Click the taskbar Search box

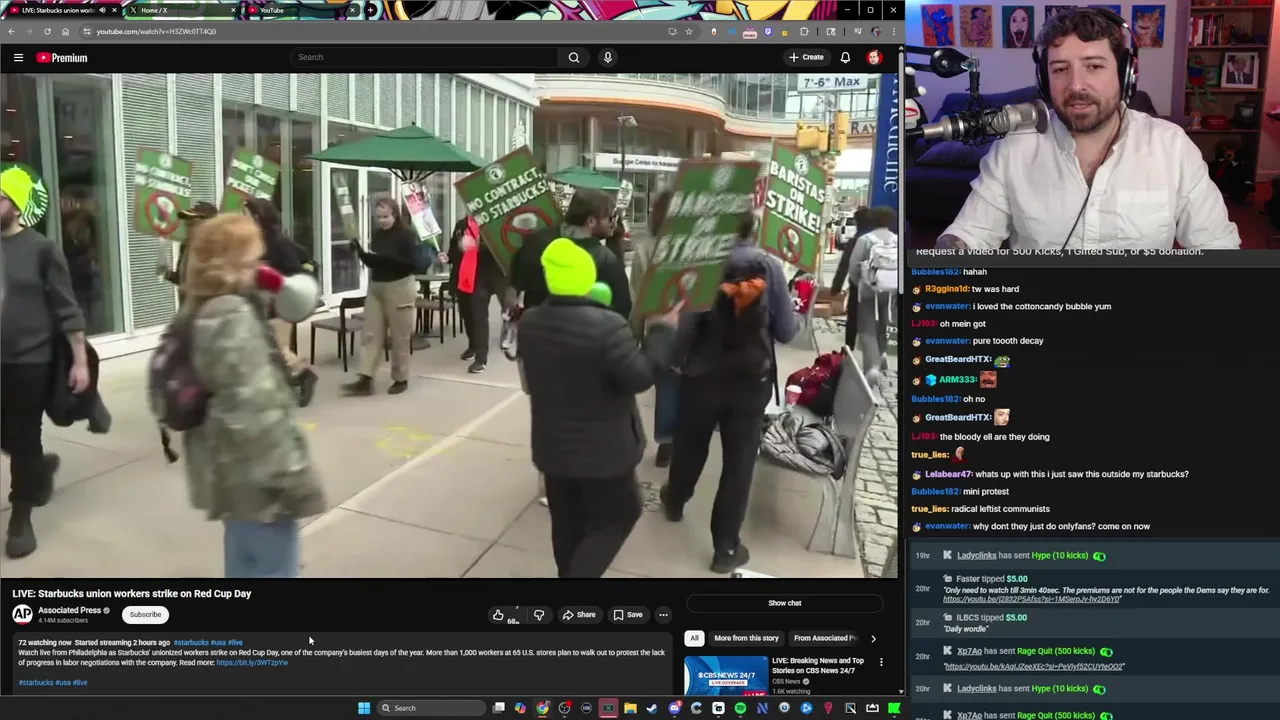[x=431, y=708]
